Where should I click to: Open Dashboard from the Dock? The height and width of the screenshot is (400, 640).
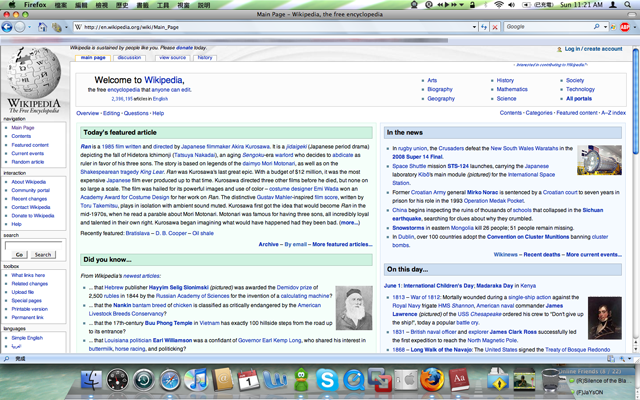tap(118, 380)
